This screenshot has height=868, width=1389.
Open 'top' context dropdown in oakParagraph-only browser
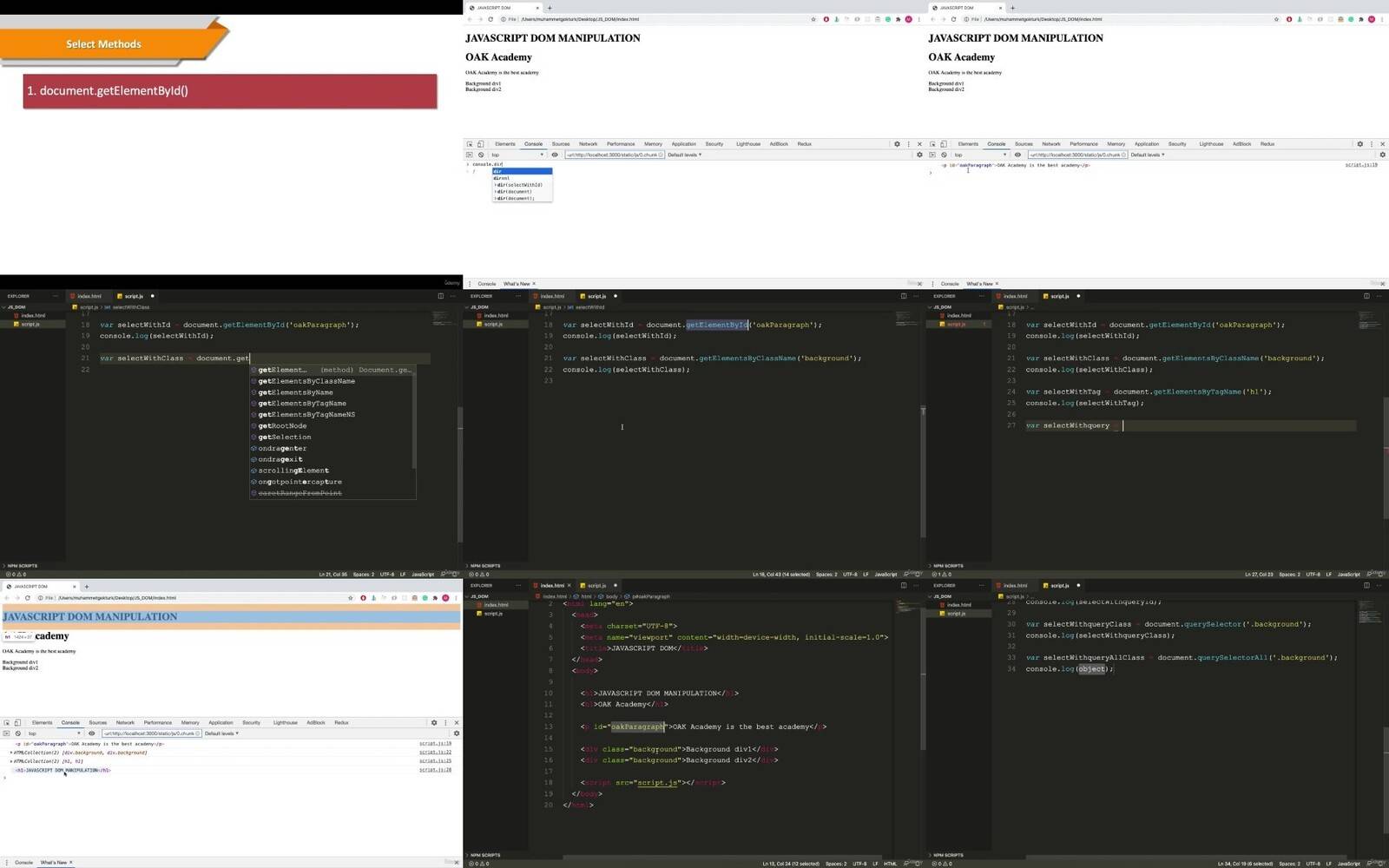[980, 155]
